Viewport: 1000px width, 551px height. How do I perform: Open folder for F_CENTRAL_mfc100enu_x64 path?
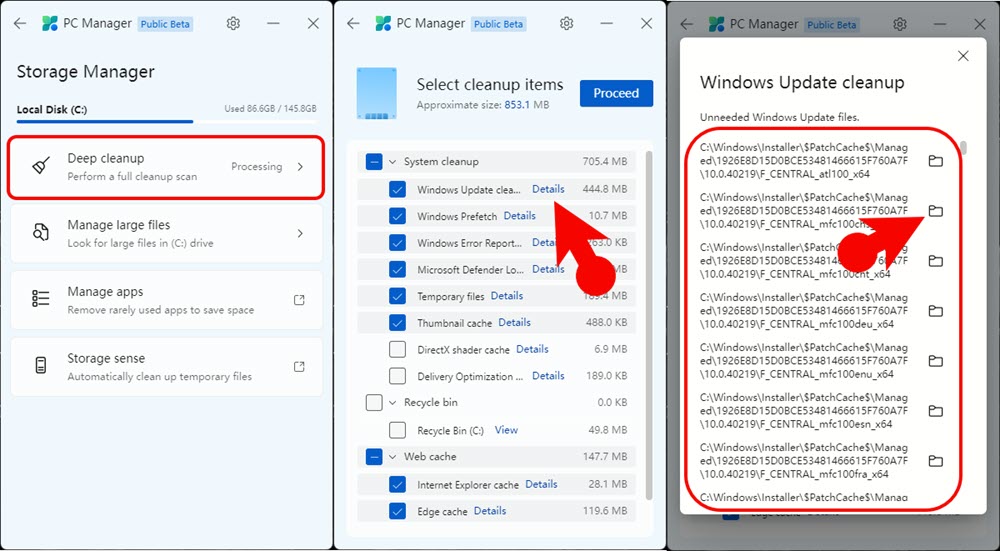936,361
